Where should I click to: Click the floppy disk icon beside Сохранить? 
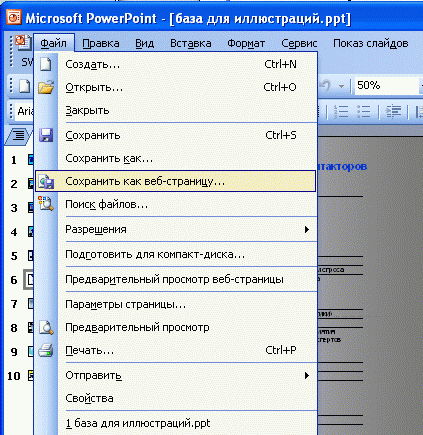46,135
